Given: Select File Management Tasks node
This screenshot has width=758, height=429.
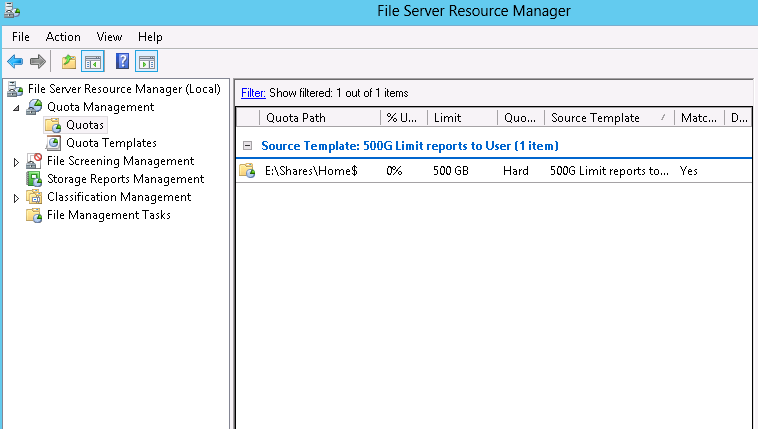Looking at the screenshot, I should tap(108, 215).
